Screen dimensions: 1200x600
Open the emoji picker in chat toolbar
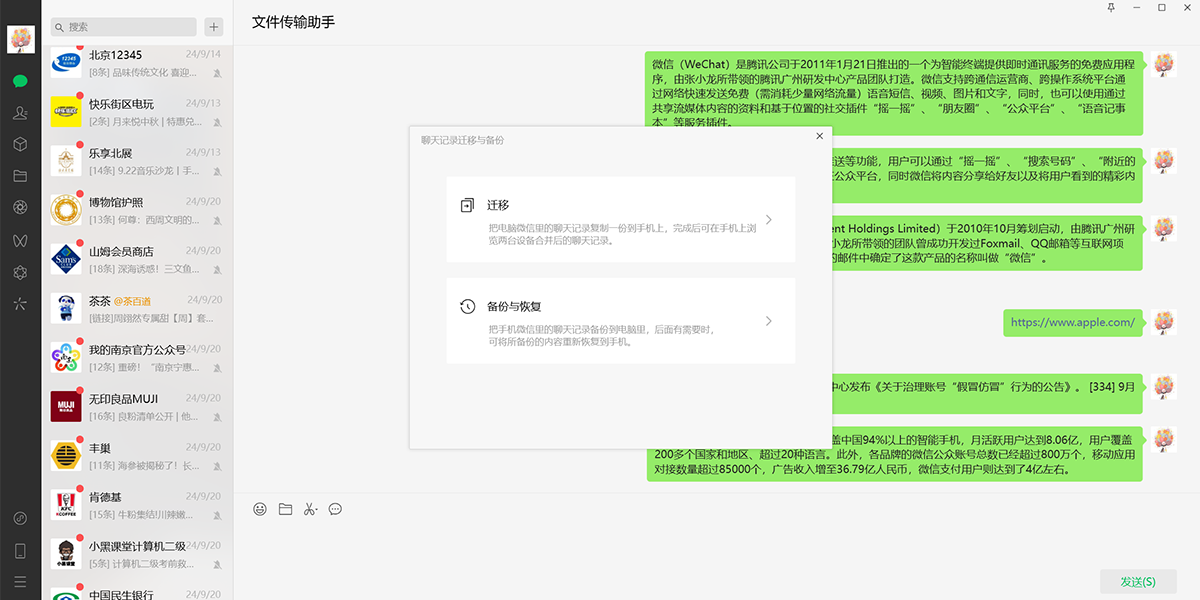point(260,509)
